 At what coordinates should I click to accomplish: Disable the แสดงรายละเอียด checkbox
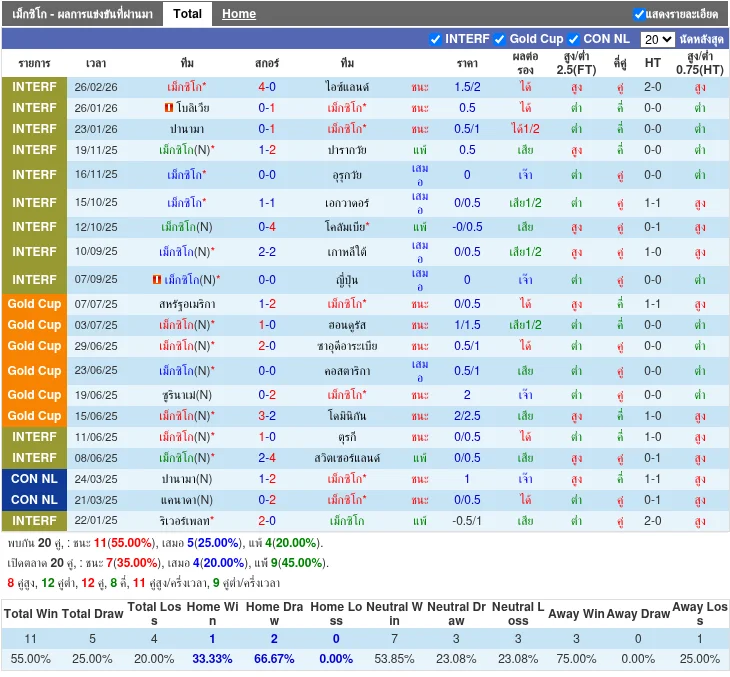pos(639,14)
